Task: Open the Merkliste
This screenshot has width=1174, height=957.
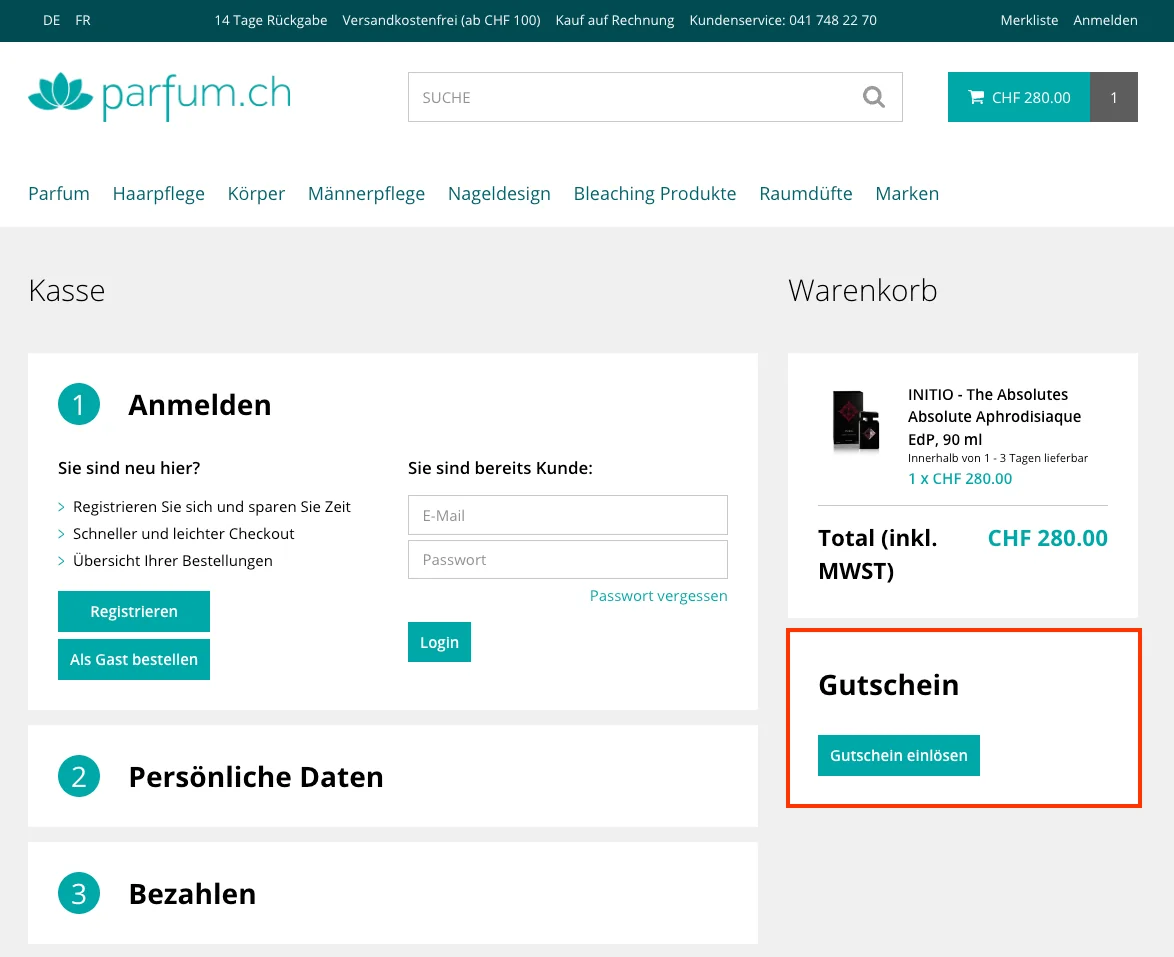Action: (1029, 20)
